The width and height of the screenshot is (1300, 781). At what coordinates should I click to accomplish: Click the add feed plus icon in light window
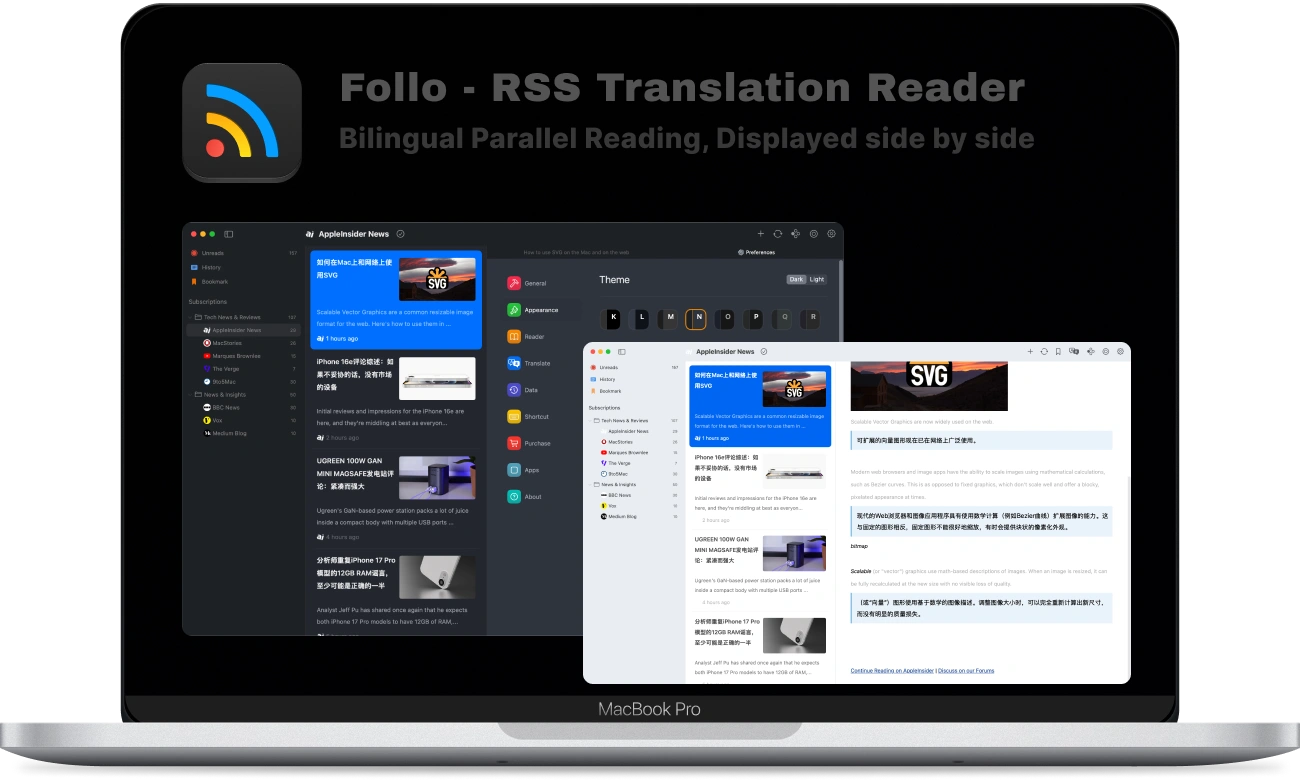(1030, 352)
